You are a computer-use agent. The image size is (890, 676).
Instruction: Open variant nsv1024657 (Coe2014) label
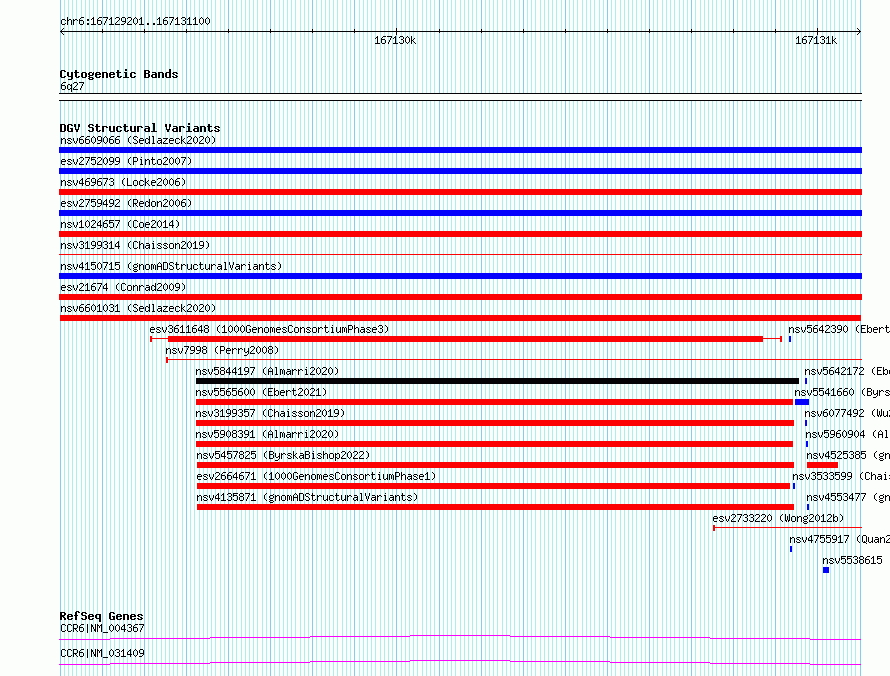pos(120,224)
